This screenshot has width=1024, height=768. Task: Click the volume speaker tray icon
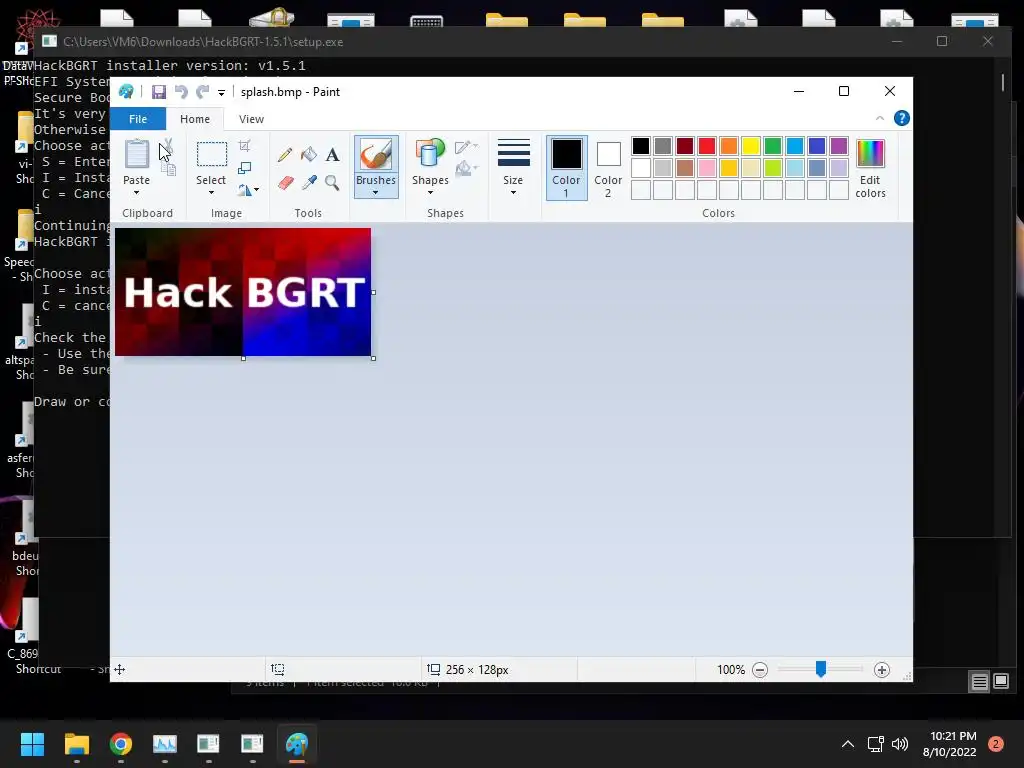pyautogui.click(x=900, y=744)
